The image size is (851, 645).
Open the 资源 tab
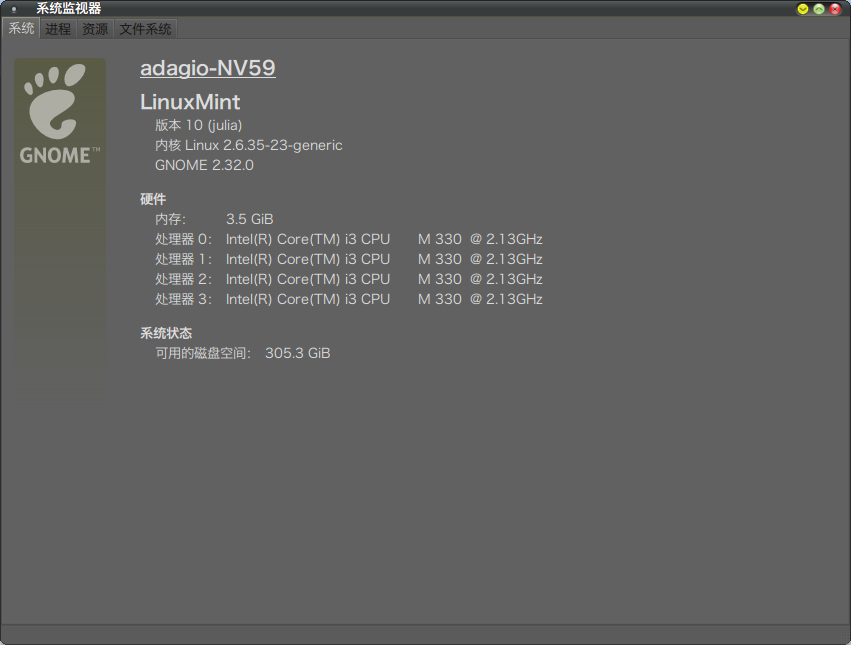pos(95,29)
